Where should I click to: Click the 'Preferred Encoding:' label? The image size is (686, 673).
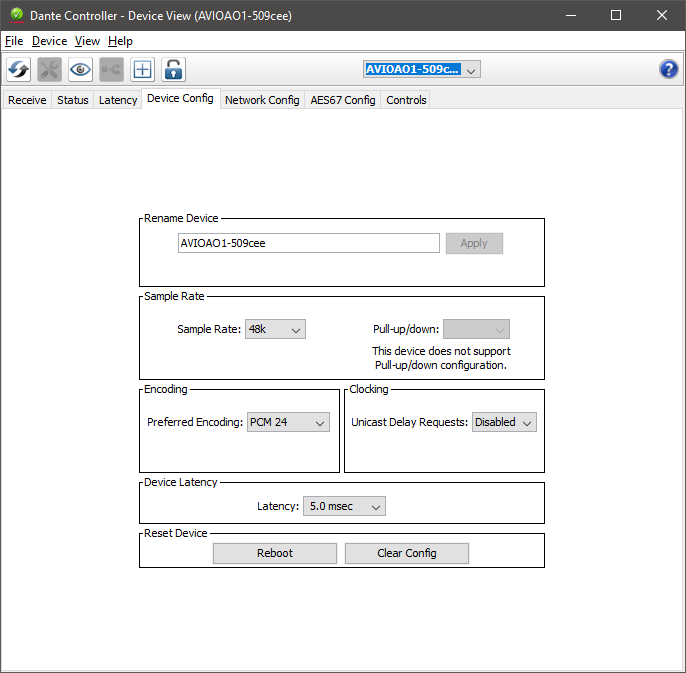pos(195,422)
